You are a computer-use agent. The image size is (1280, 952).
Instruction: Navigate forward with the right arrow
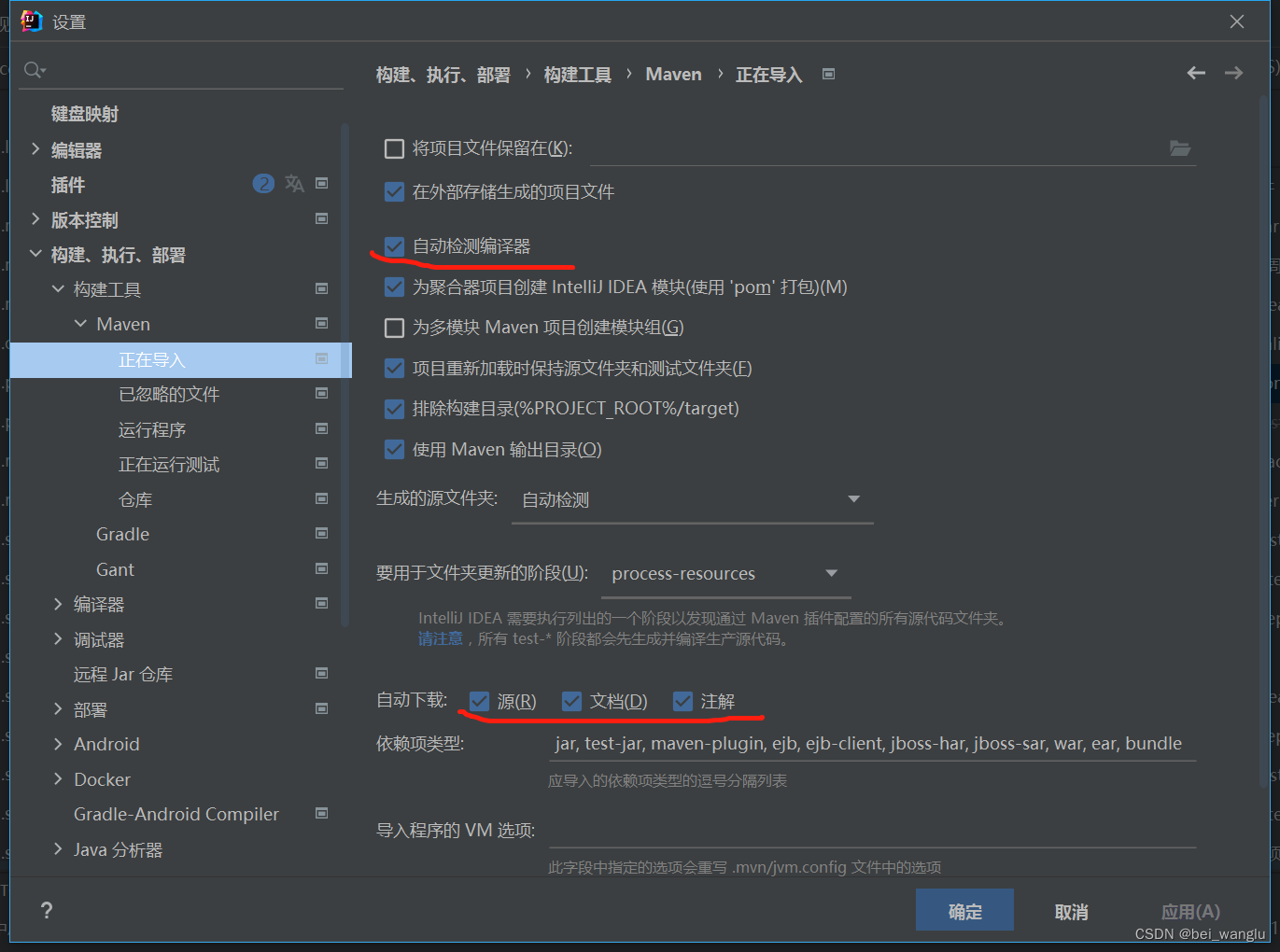point(1233,73)
